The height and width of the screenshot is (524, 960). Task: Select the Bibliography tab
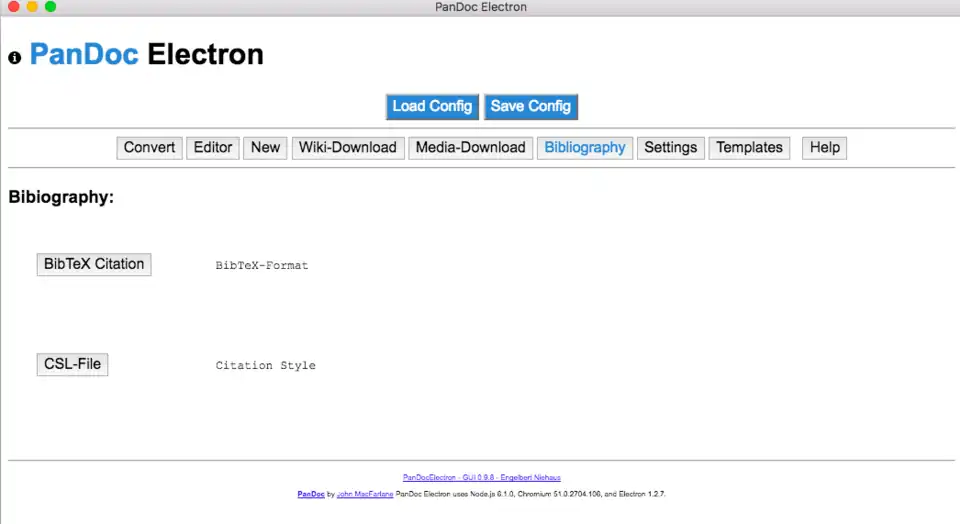[x=585, y=148]
